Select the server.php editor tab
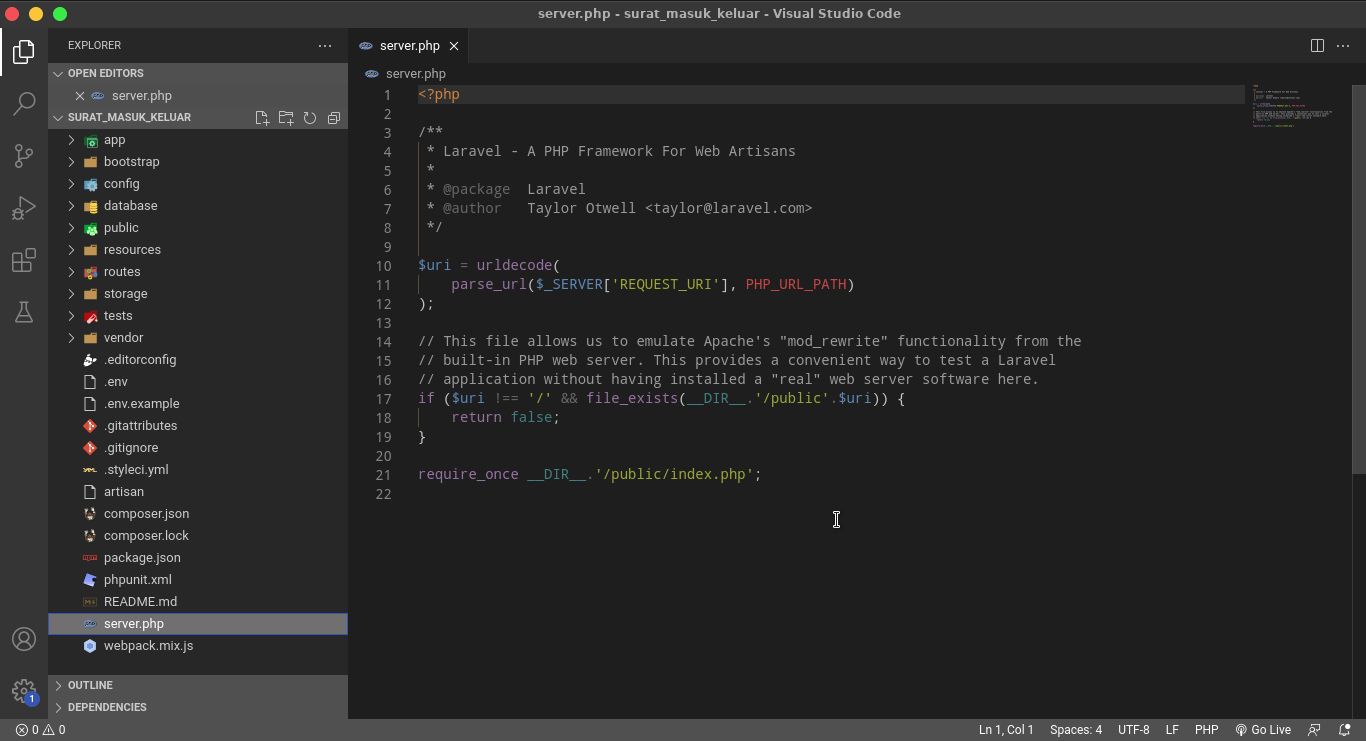Screen dimensions: 1366x741 coord(409,46)
